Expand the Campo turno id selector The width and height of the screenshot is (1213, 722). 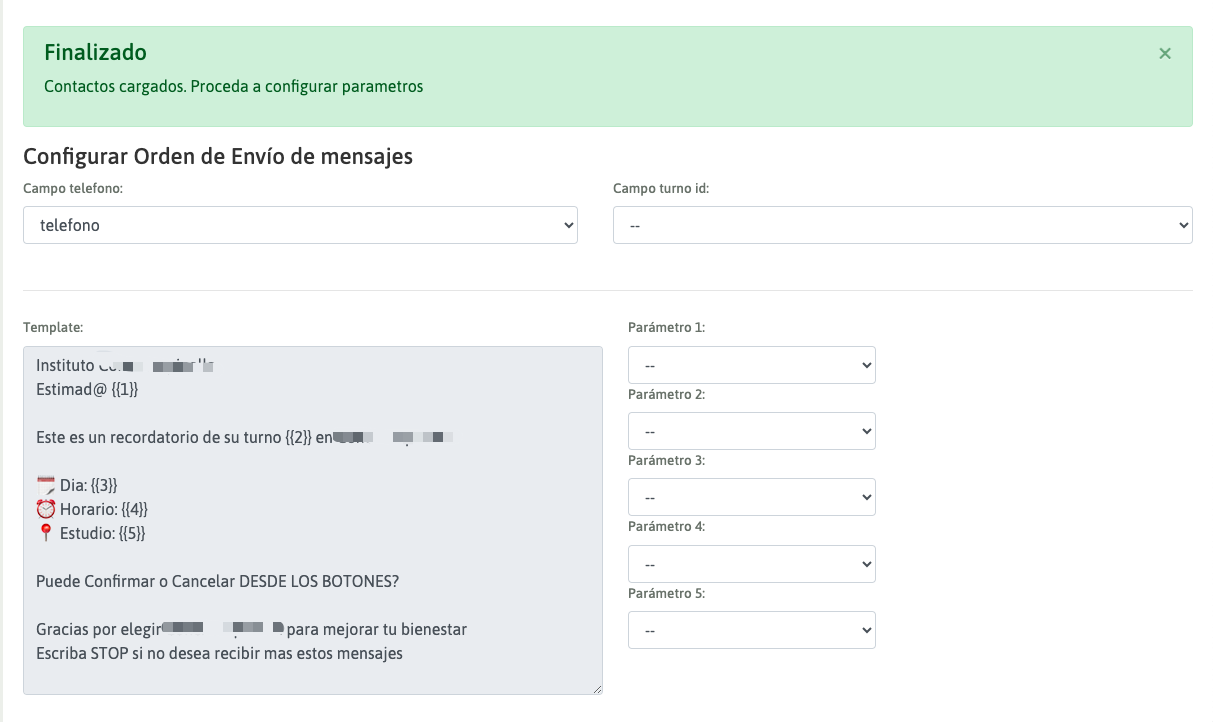point(902,225)
